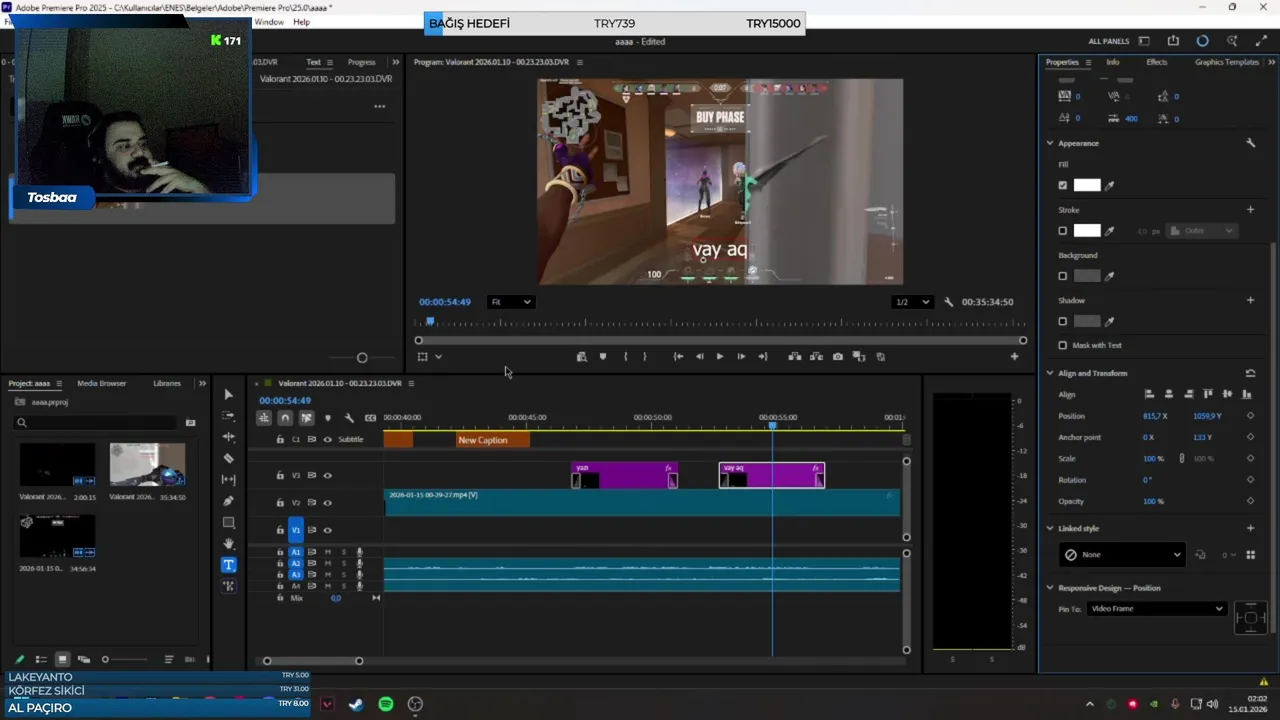
Task: Enable the Background checkbox
Action: [x=1063, y=276]
